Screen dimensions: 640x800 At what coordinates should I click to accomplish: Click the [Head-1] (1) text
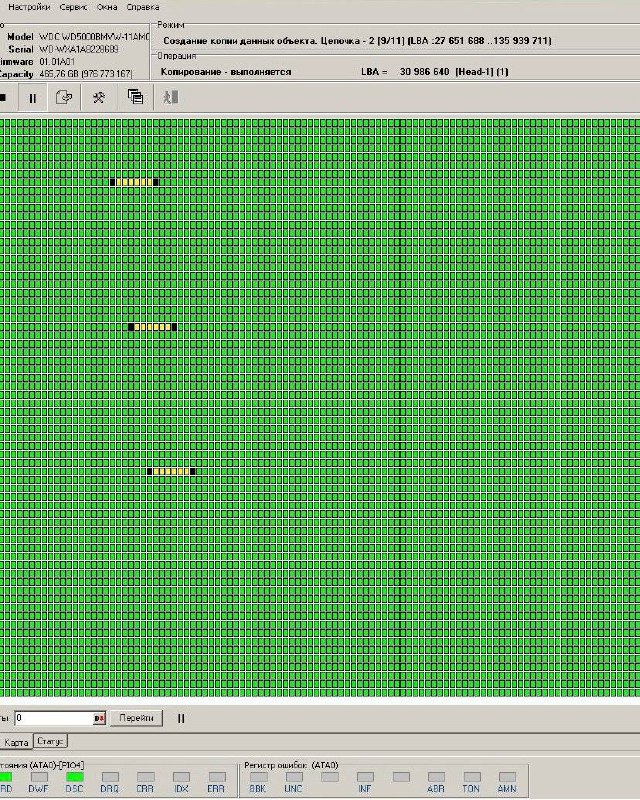(482, 72)
